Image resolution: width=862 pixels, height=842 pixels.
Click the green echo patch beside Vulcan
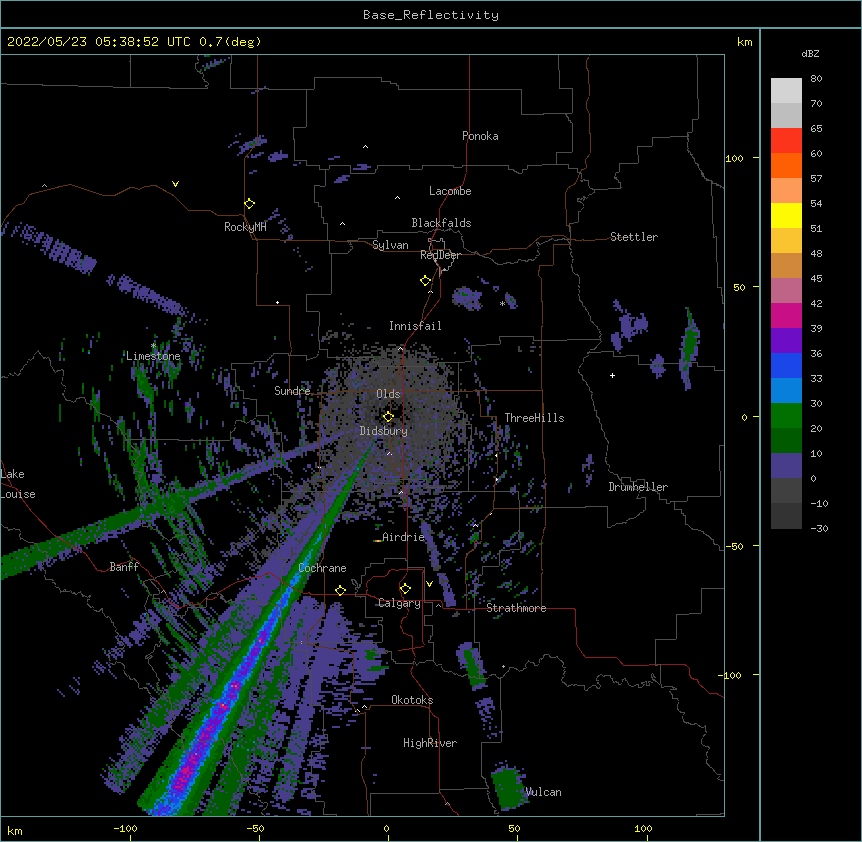(x=507, y=786)
